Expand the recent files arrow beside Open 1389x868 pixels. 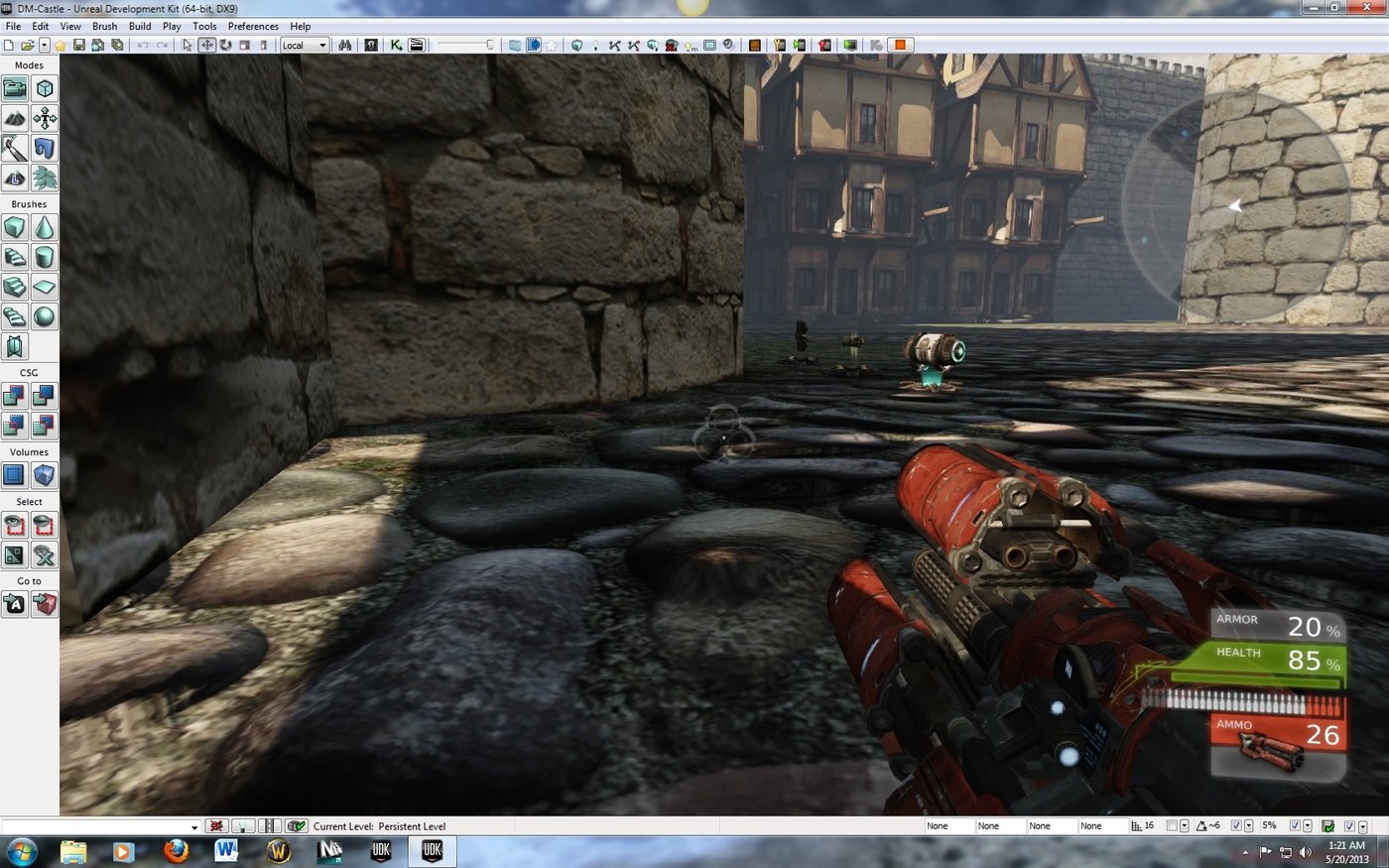(44, 45)
